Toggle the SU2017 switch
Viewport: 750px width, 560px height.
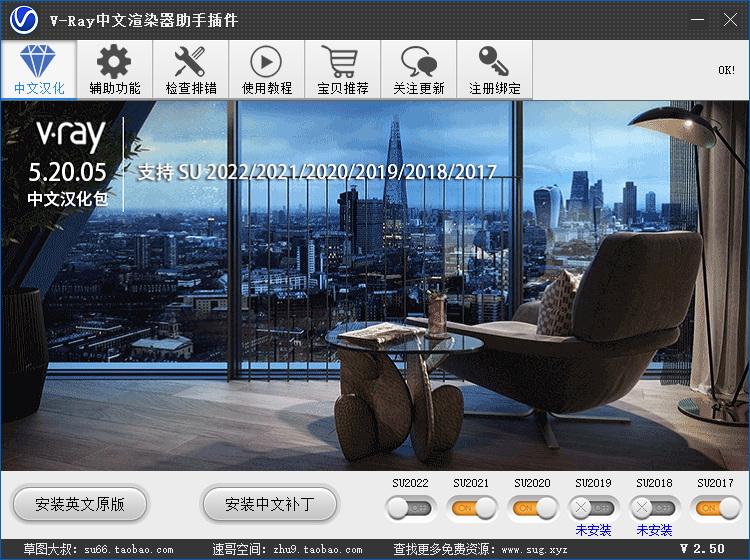click(x=716, y=508)
